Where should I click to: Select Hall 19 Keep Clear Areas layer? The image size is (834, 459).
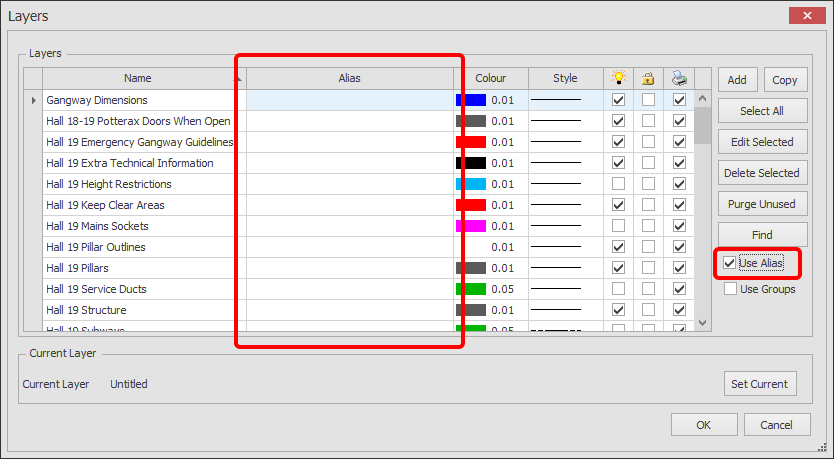[x=105, y=205]
